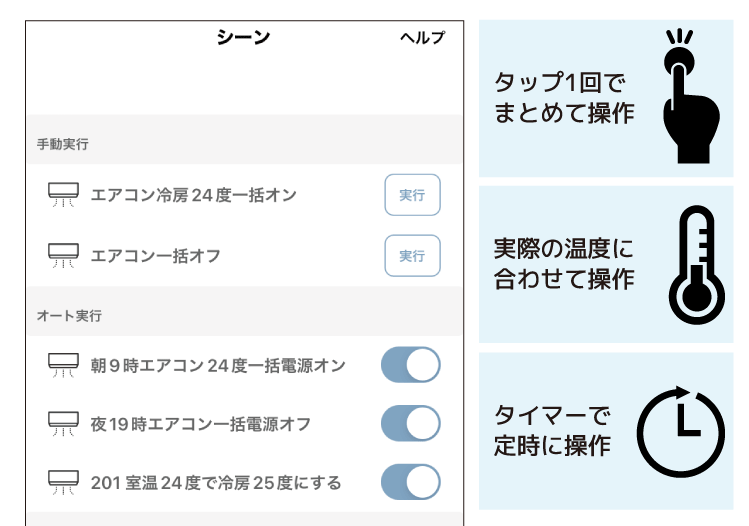
Task: Open the ヘルプ menu item
Action: (422, 37)
